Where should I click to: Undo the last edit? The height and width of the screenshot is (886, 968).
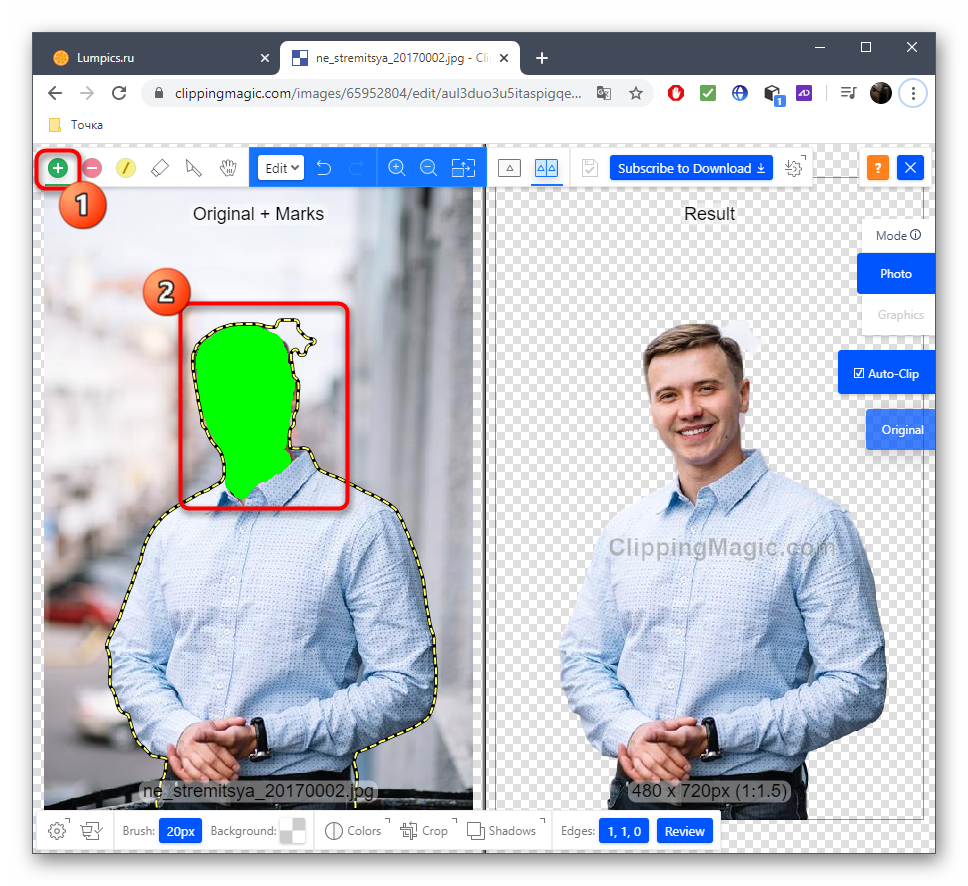pos(323,168)
